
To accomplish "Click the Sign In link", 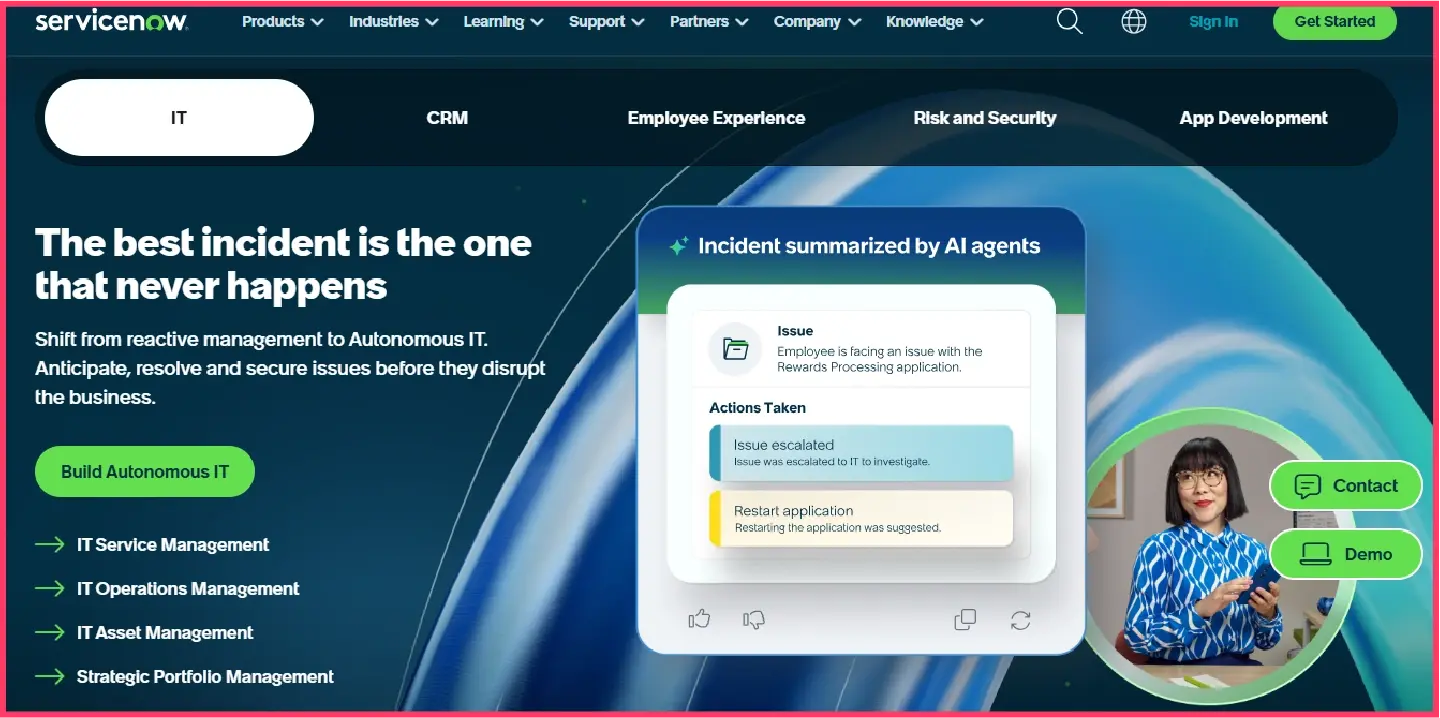I will coord(1214,21).
